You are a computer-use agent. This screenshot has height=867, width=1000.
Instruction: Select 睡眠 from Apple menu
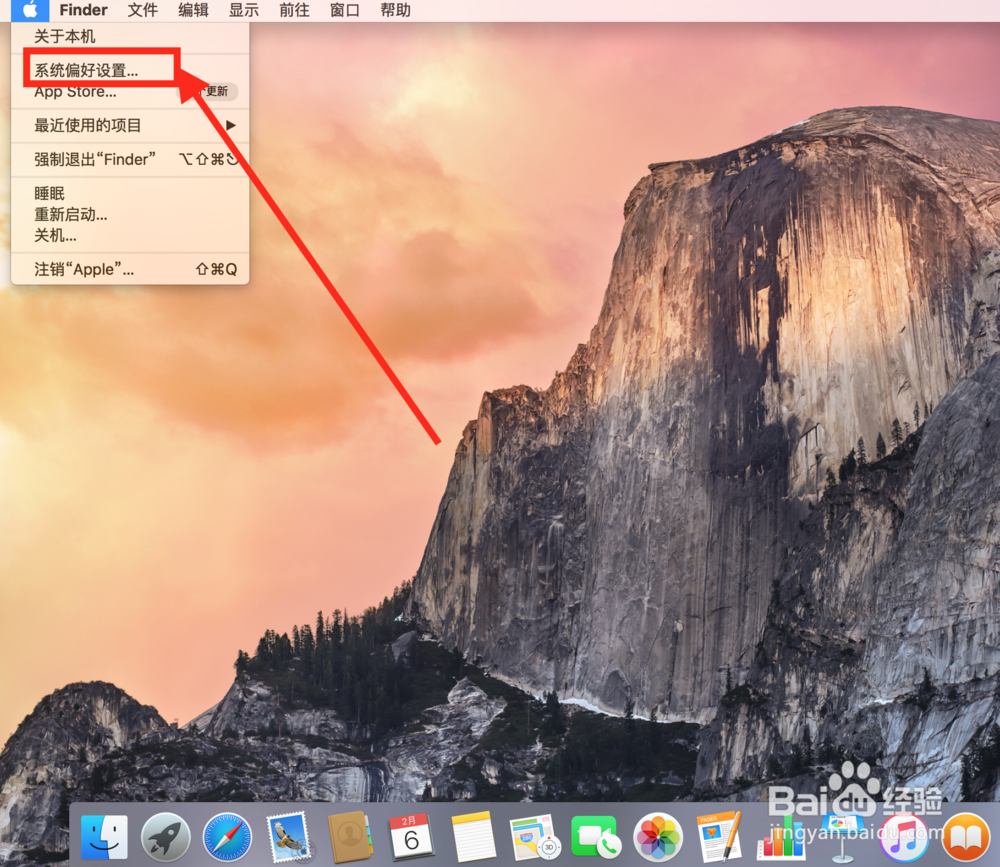pos(130,193)
